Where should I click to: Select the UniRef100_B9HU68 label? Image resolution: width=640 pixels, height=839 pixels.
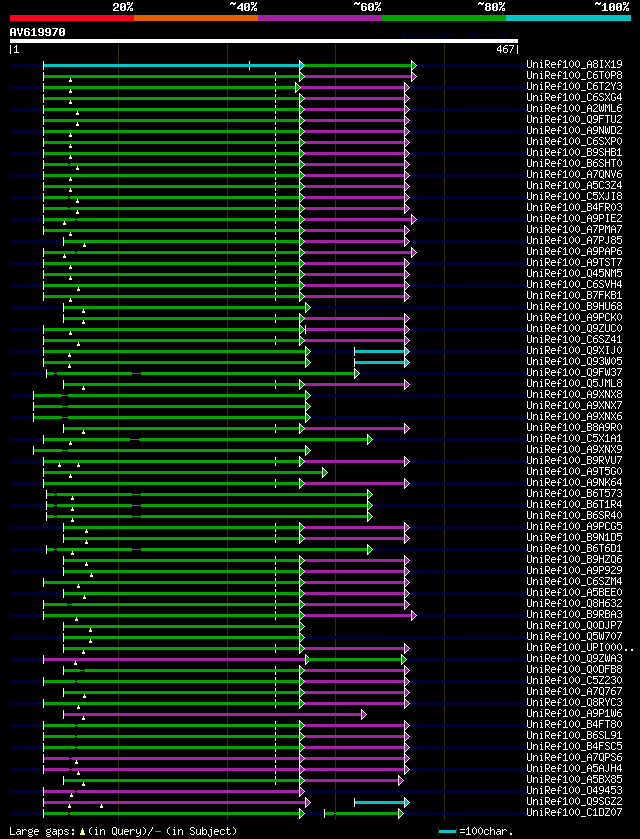(x=574, y=306)
